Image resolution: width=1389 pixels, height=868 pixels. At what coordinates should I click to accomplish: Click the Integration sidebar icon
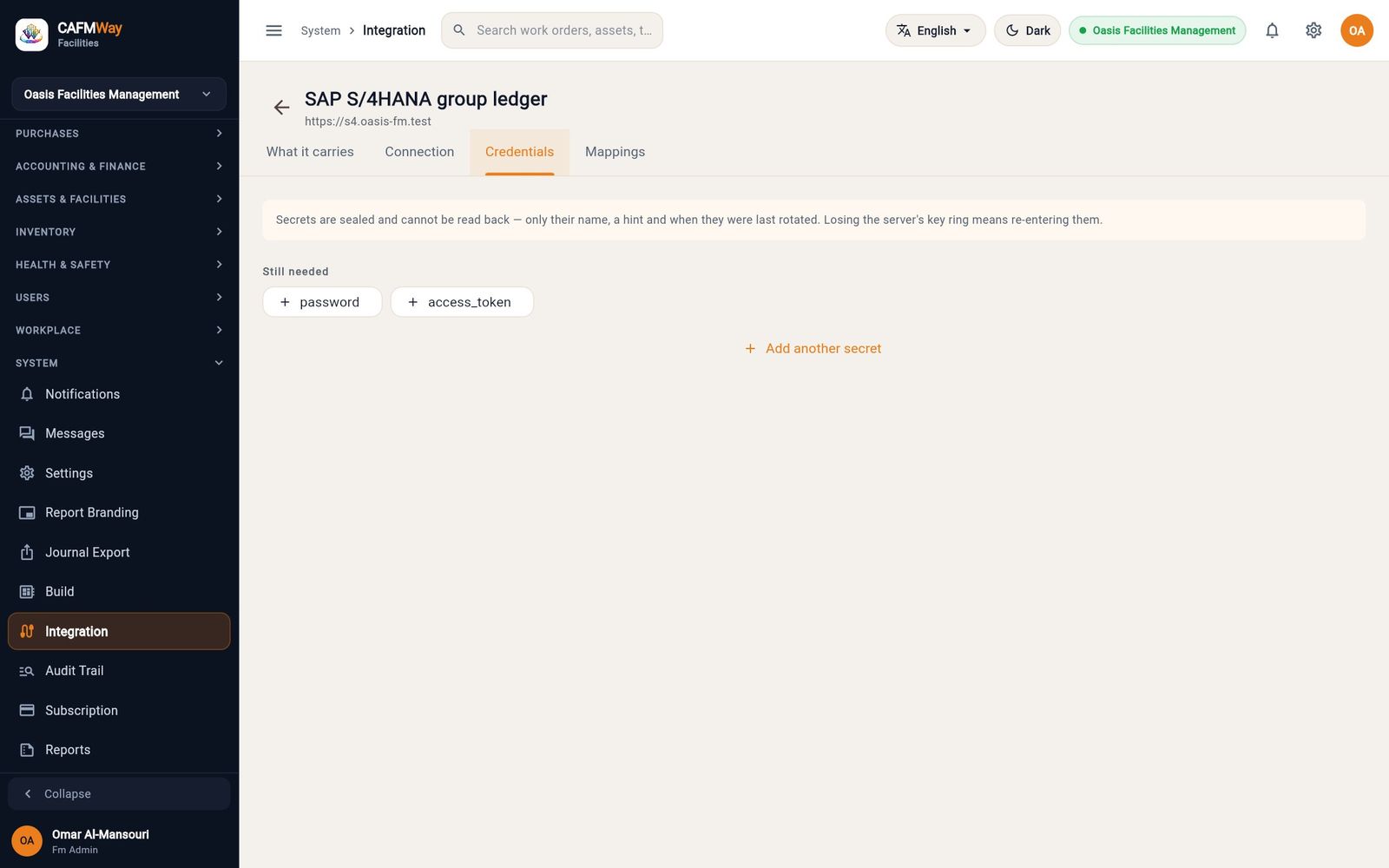pos(27,631)
